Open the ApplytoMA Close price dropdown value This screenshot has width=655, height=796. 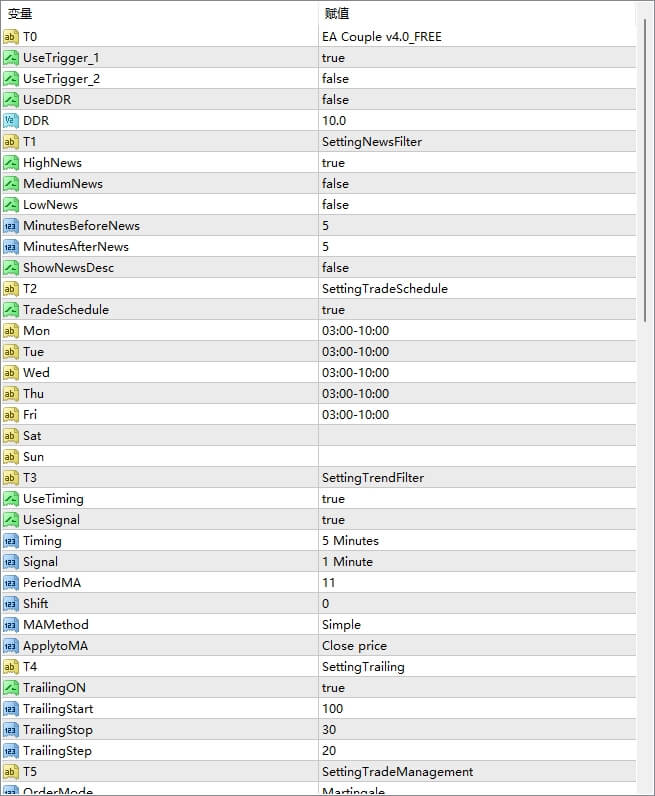pos(354,646)
